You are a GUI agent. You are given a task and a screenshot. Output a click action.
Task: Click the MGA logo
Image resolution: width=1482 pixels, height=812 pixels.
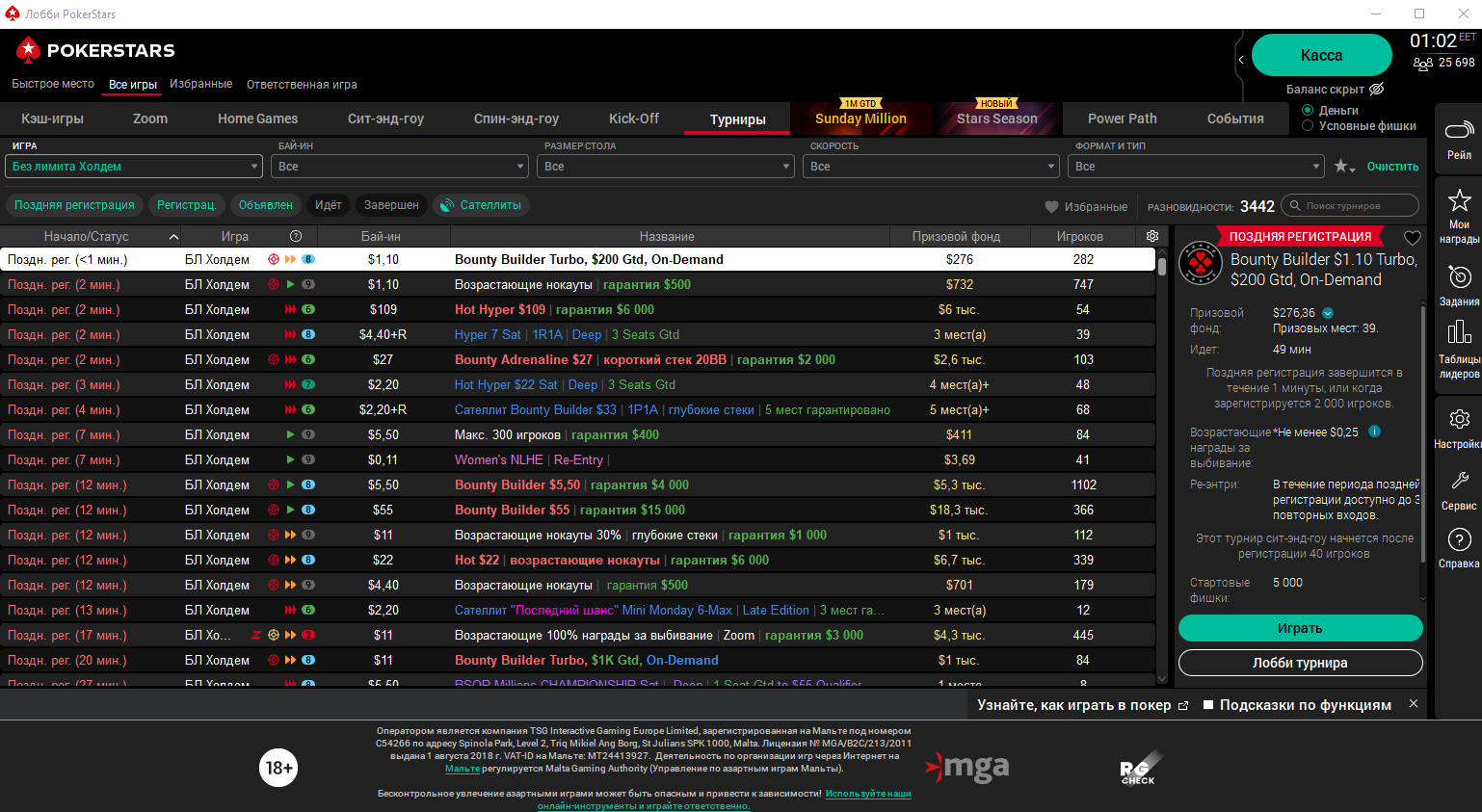[967, 768]
